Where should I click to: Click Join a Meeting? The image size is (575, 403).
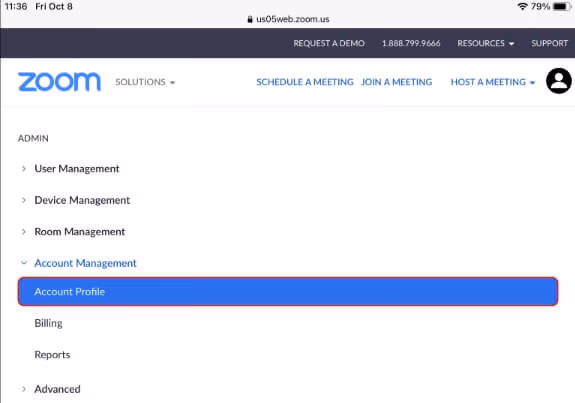coord(396,82)
